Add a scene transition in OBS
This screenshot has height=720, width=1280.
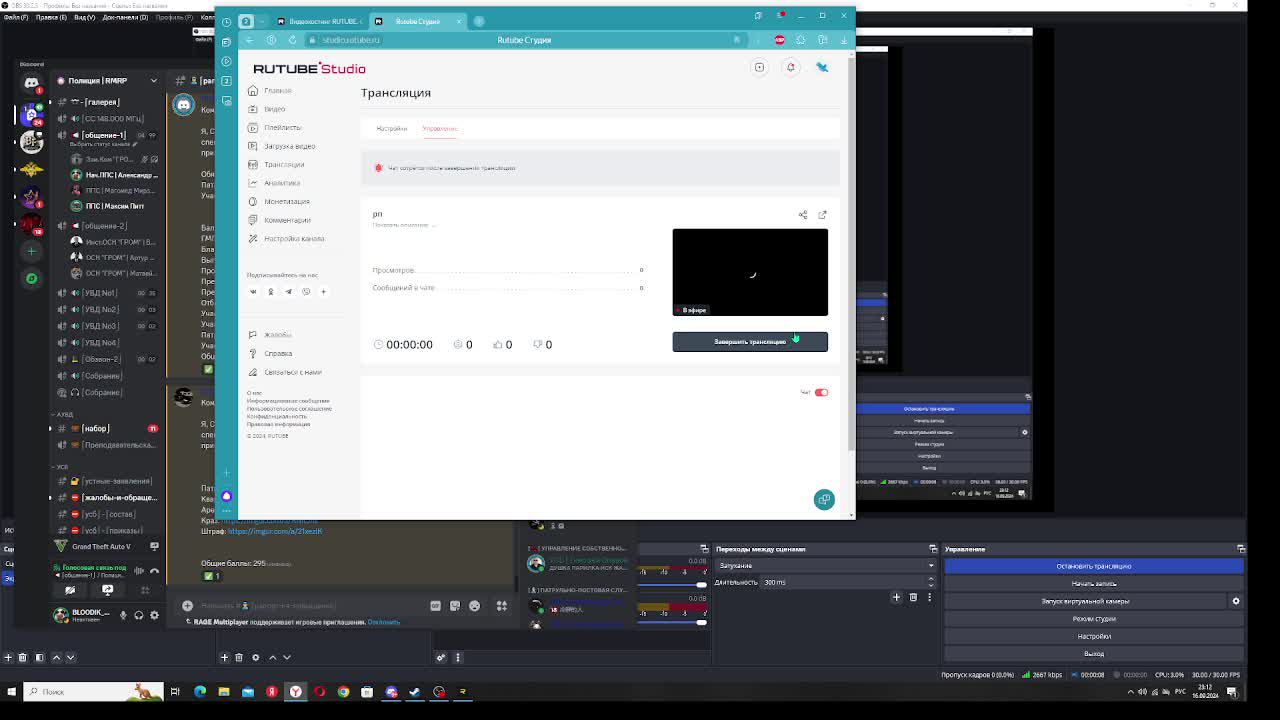pos(897,597)
